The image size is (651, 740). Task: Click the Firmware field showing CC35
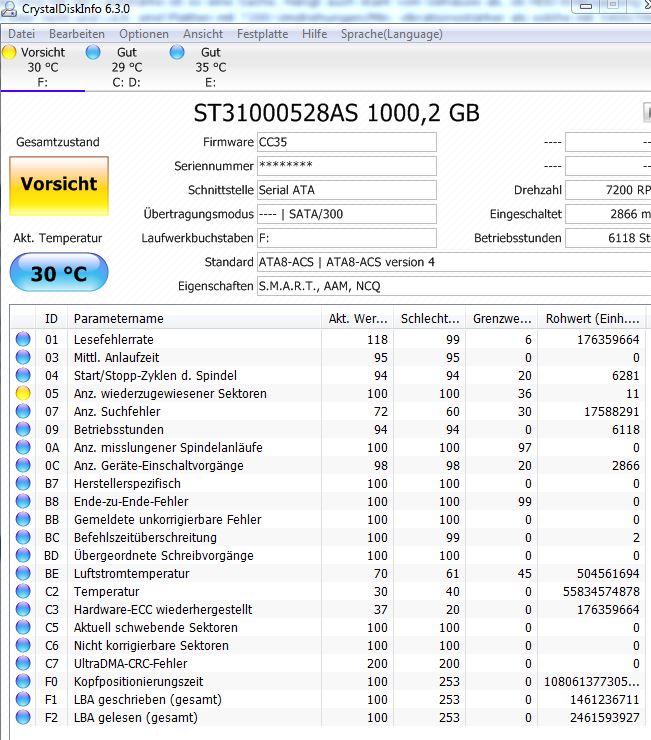coord(347,142)
